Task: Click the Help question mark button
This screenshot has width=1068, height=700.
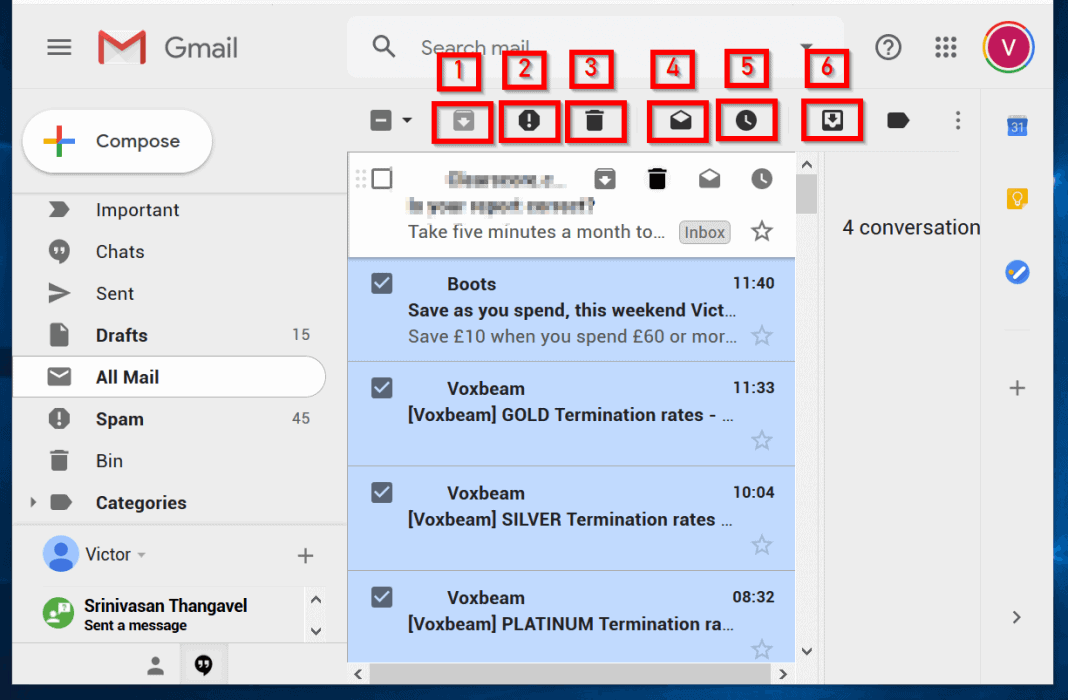Action: point(888,47)
